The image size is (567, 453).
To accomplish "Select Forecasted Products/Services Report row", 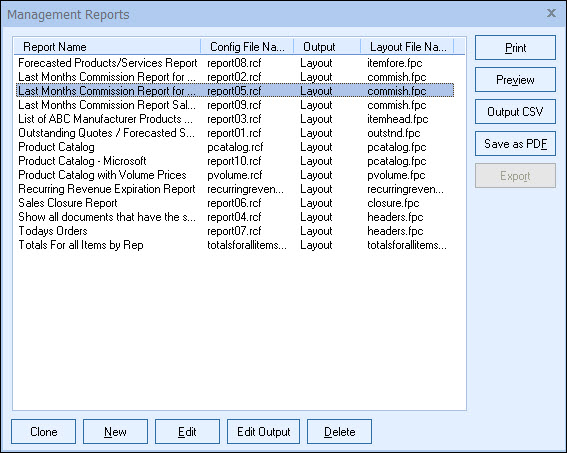I will pos(235,63).
